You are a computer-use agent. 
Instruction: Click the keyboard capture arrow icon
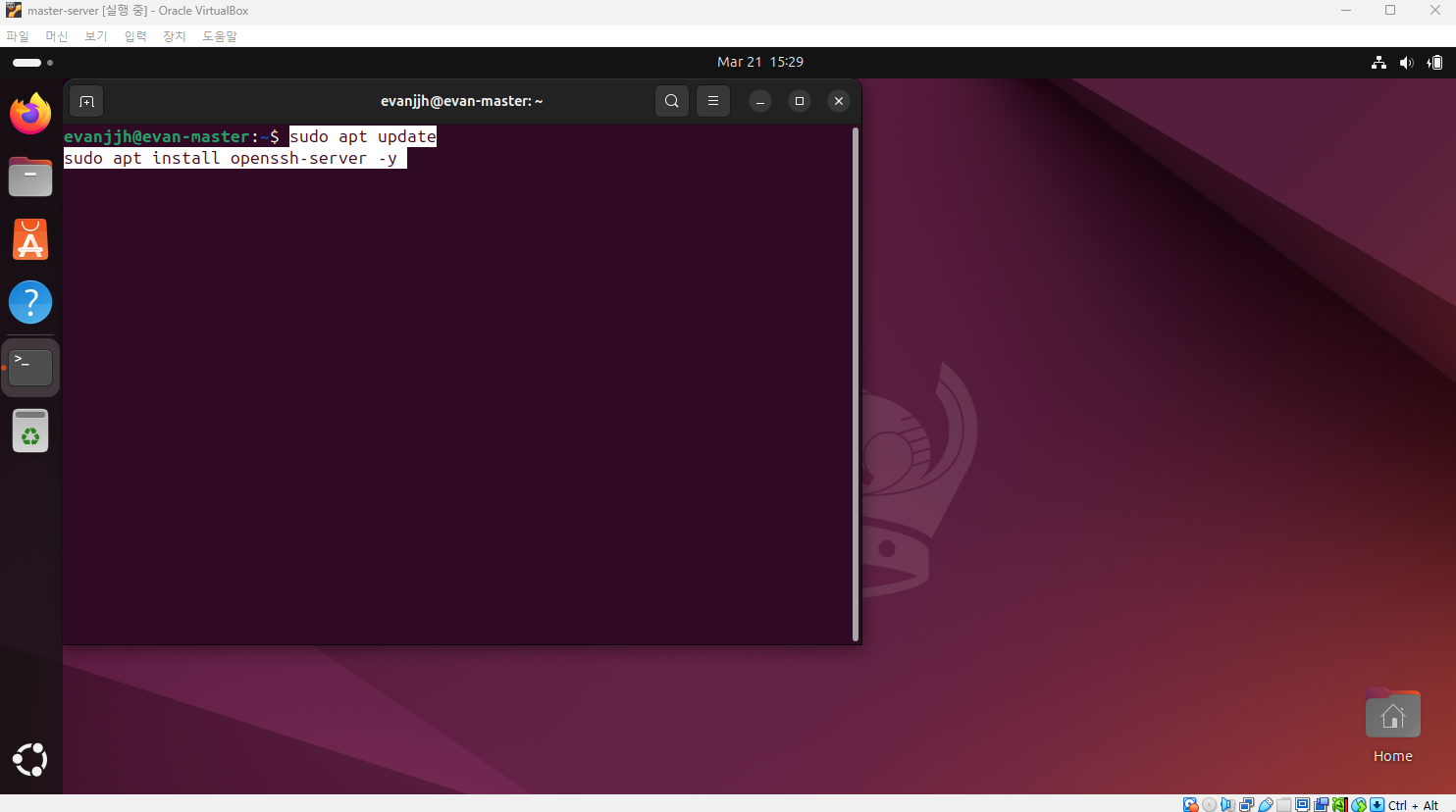point(1378,805)
